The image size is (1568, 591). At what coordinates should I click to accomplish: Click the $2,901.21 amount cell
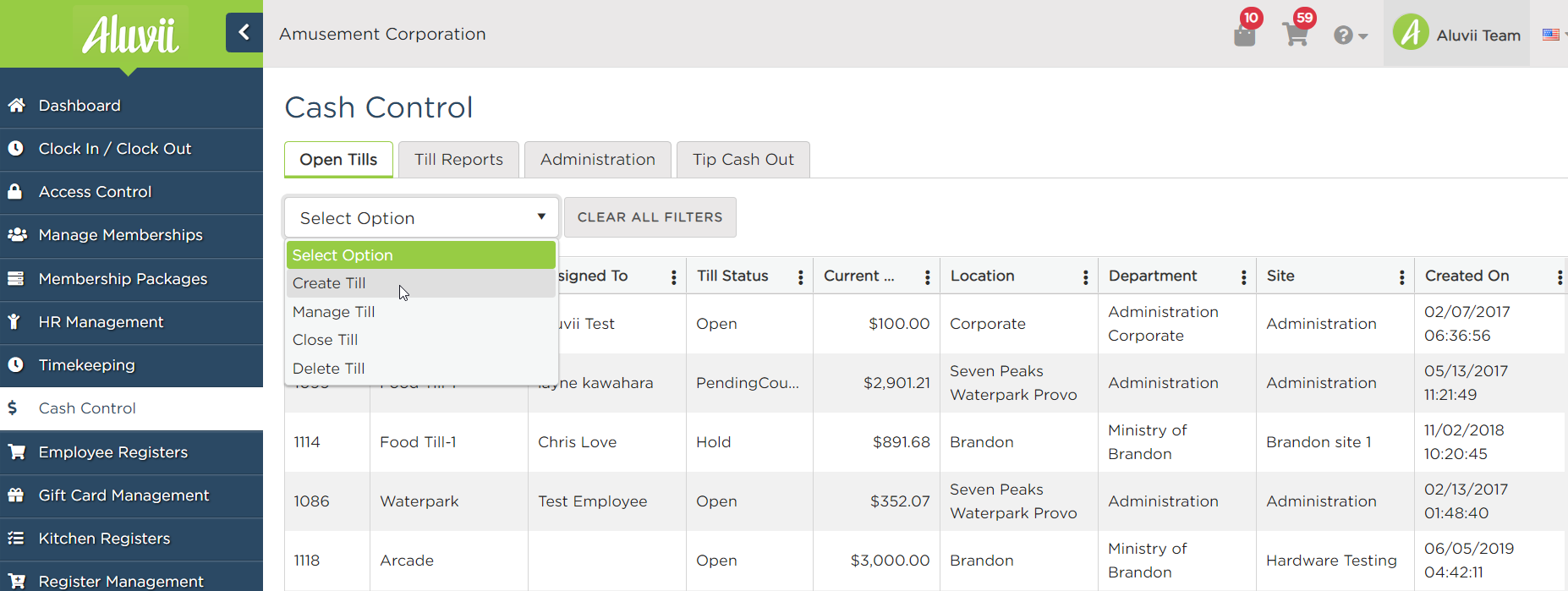coord(876,383)
